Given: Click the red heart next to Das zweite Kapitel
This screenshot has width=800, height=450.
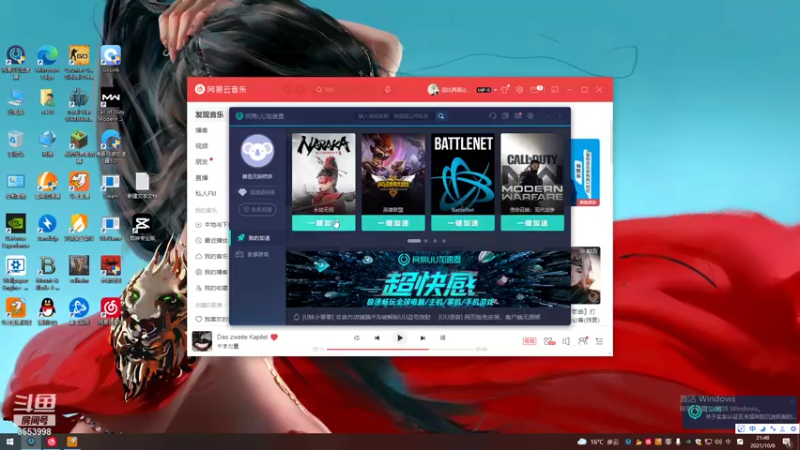Looking at the screenshot, I should [x=274, y=337].
